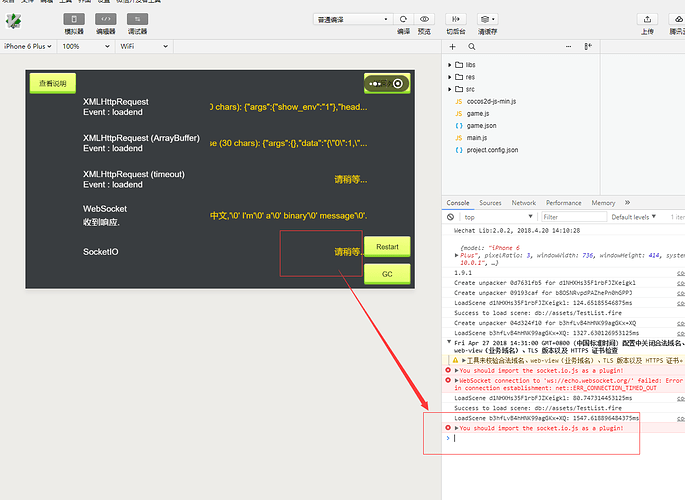
Task: Toggle the debugger panel button
Action: [x=138, y=19]
